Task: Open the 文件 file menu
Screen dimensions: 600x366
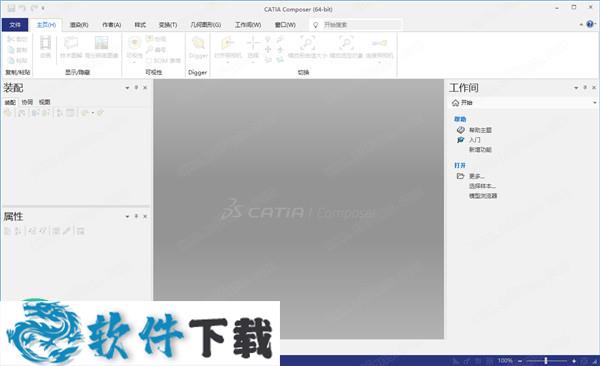Action: [x=15, y=25]
